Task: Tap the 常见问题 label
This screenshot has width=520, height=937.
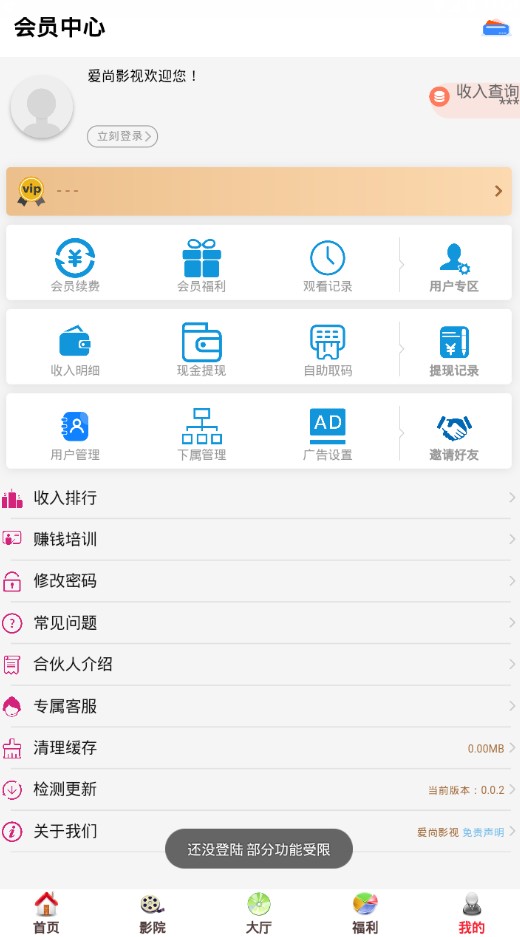Action: point(65,623)
